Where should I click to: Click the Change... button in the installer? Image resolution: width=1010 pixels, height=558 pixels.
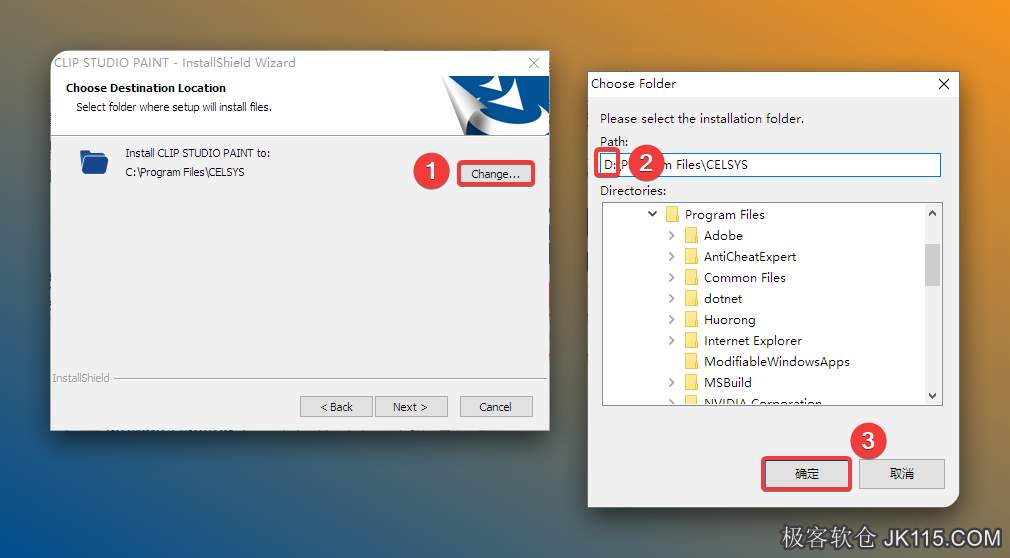coord(495,174)
